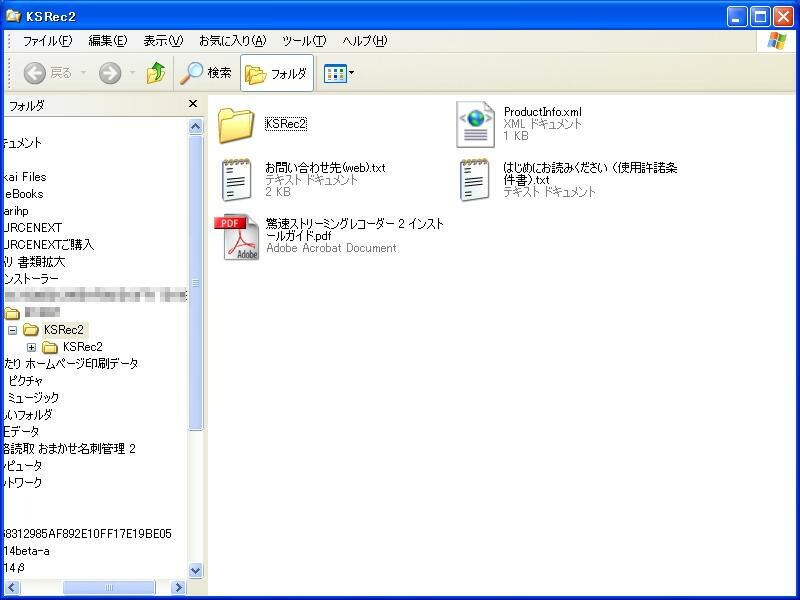This screenshot has height=600, width=800.
Task: Select the Adobe PDF install guide icon
Action: (237, 237)
